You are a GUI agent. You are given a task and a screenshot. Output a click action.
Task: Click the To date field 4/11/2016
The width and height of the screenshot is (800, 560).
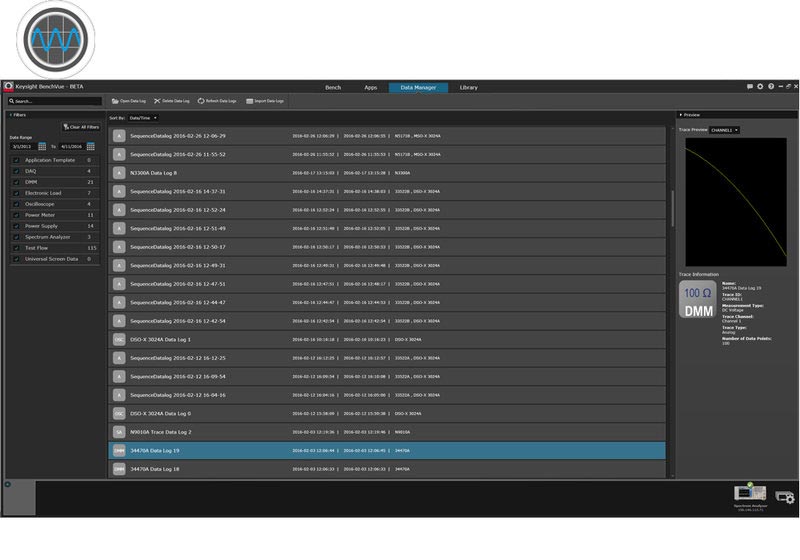(72, 146)
